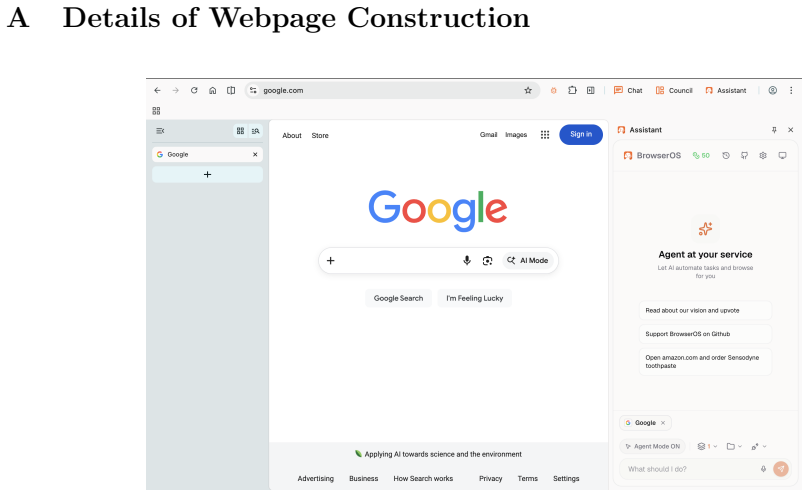Viewport: 808px width, 496px height.
Task: Open the extensions puzzle icon
Action: tap(572, 91)
